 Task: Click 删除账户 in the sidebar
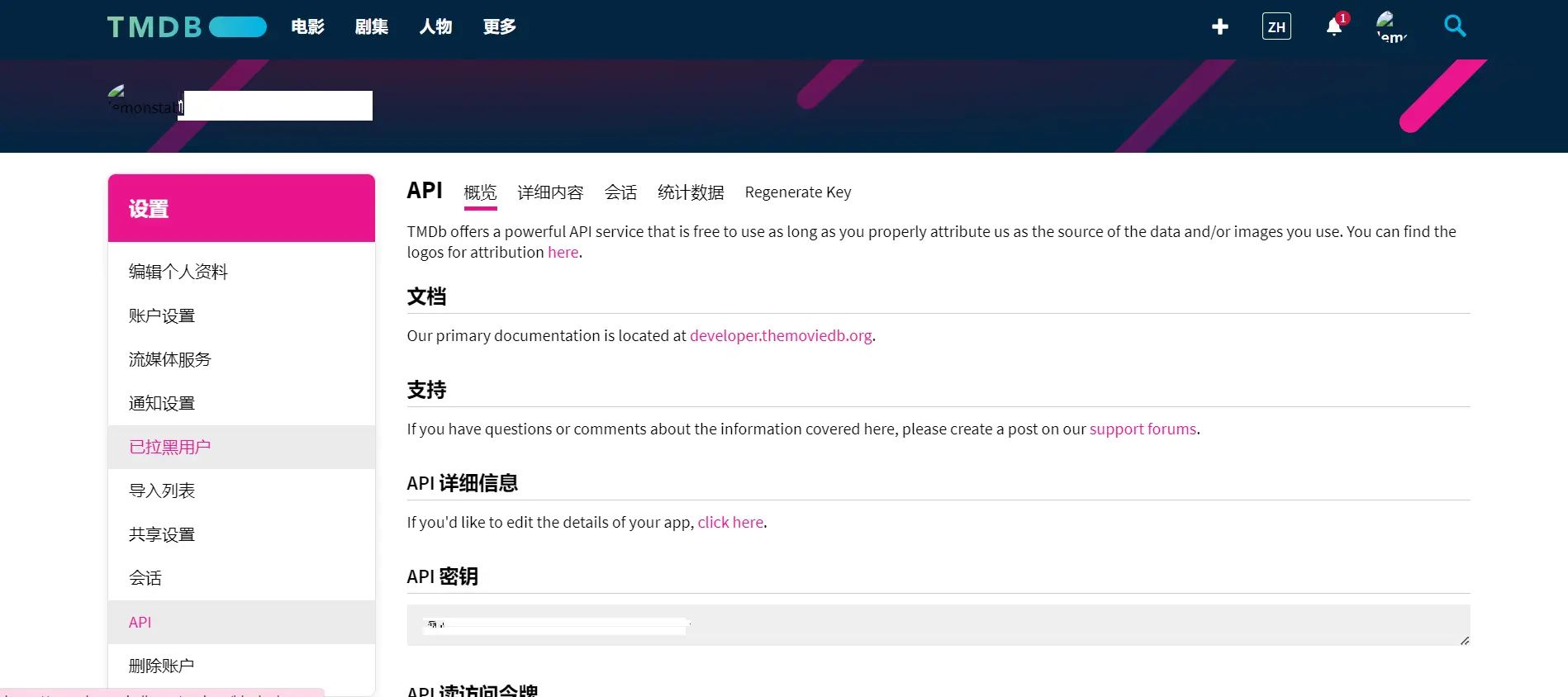pos(241,666)
